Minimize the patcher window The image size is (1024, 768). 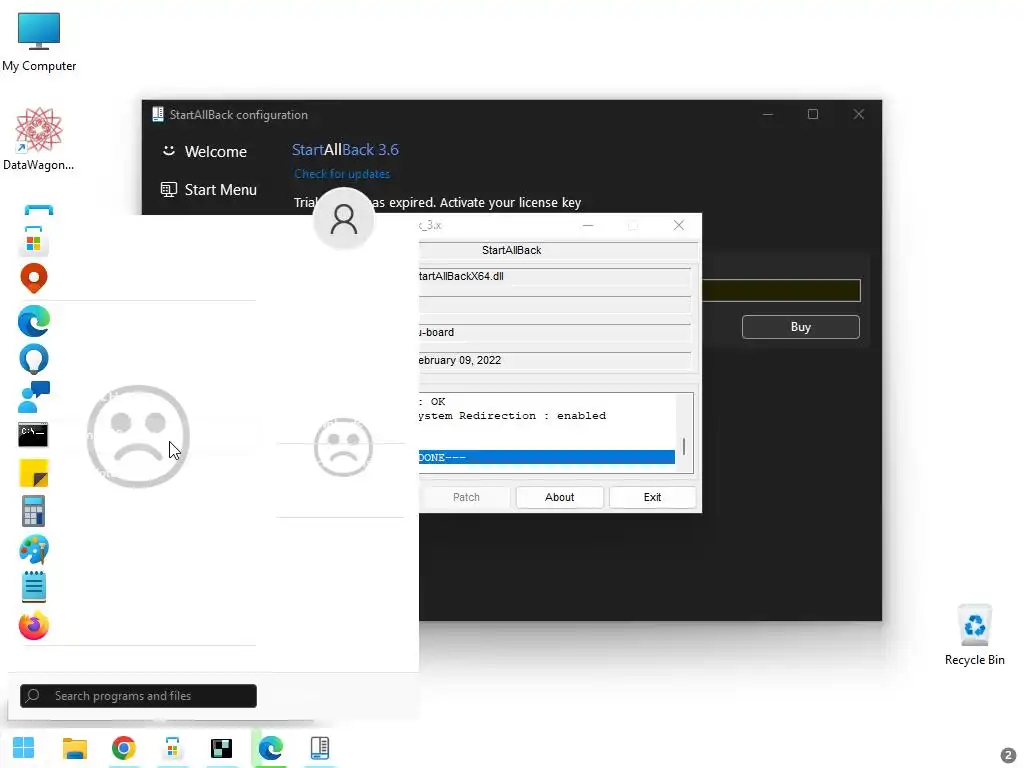(588, 225)
